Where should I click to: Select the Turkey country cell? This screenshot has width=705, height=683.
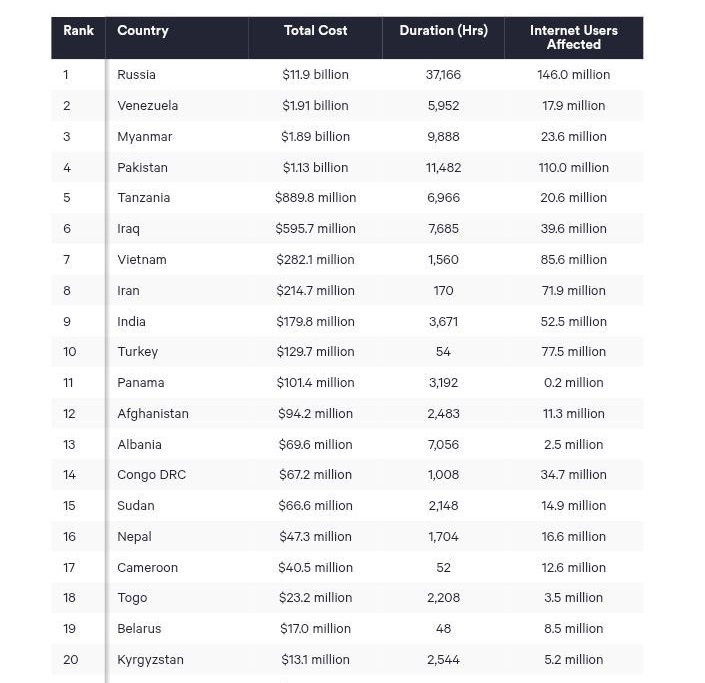[x=138, y=352]
